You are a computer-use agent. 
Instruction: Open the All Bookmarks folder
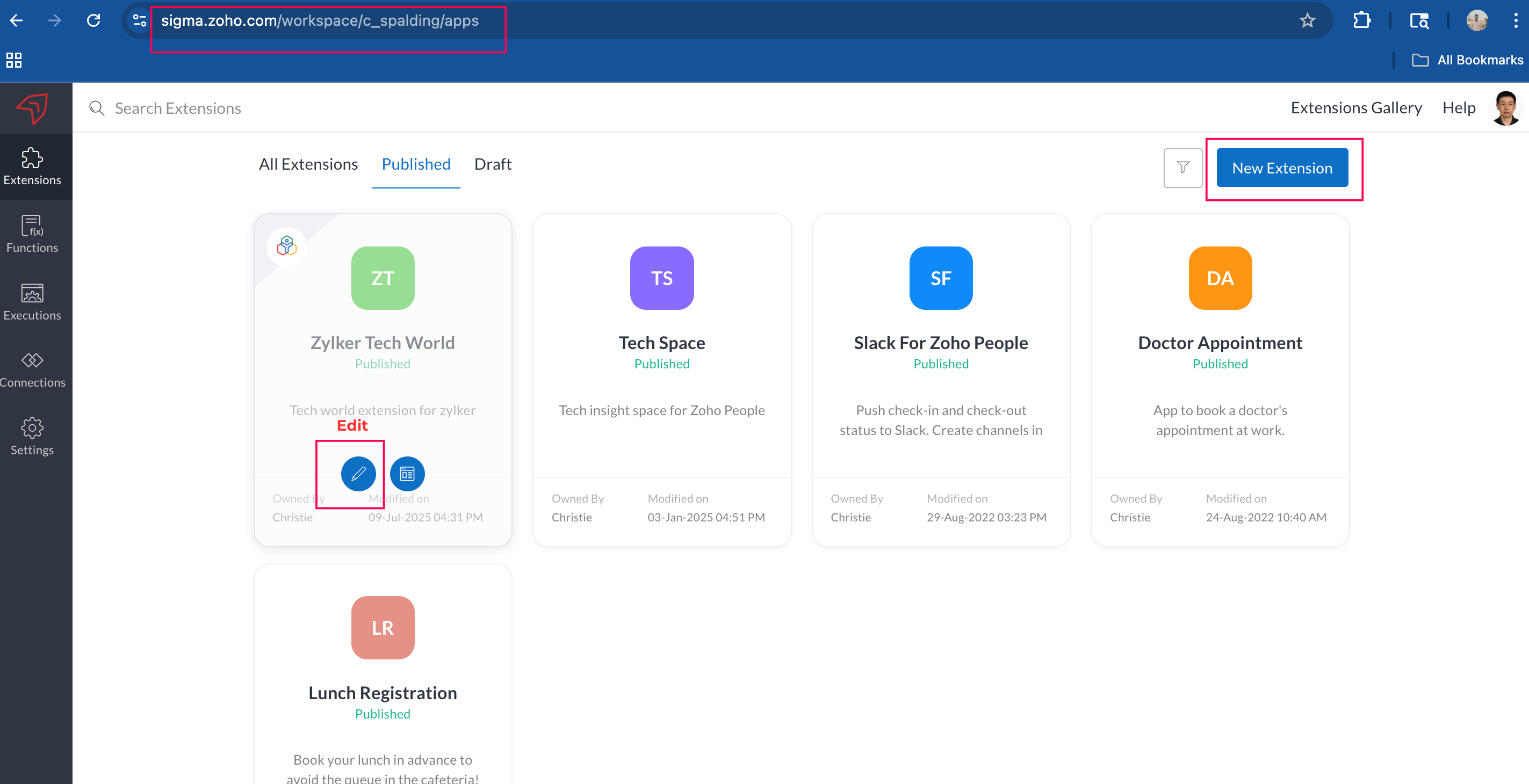[x=1467, y=60]
